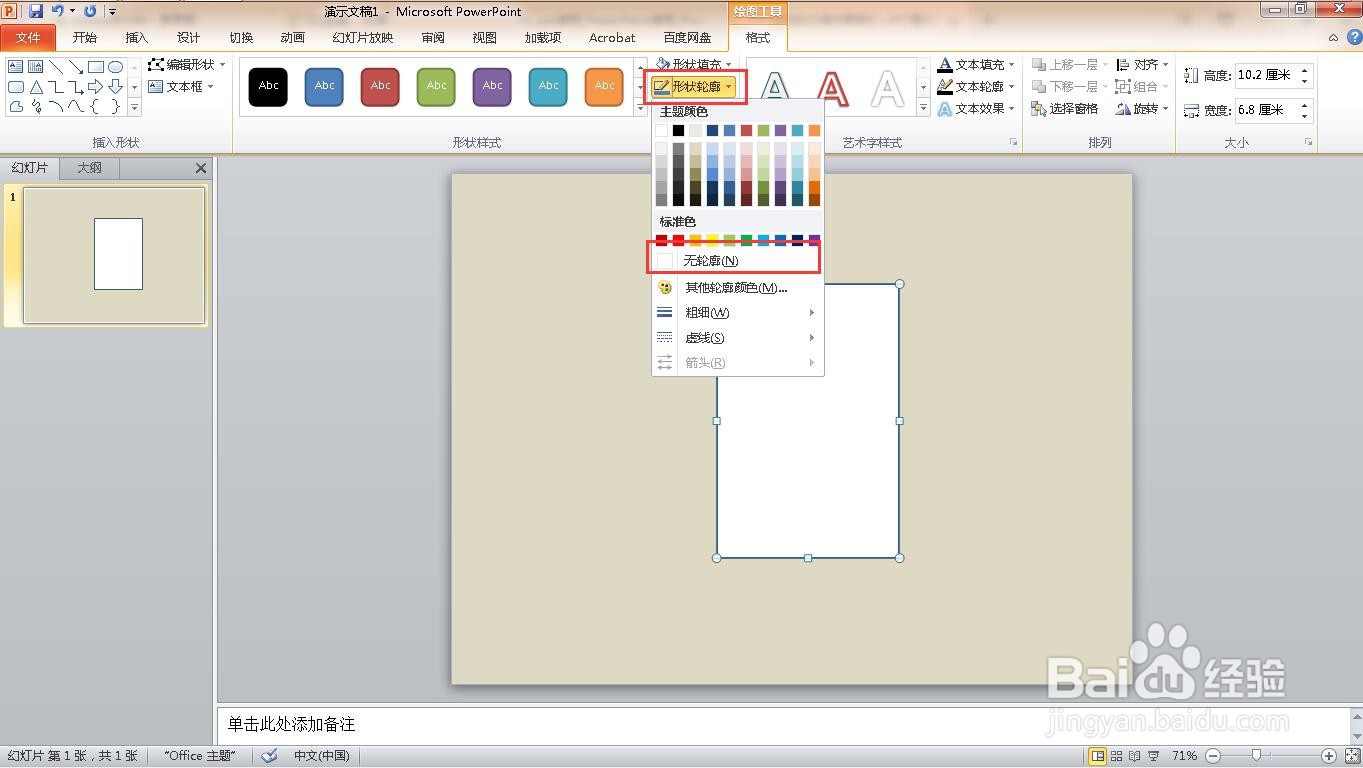Click the 宽度 width input field

tap(1266, 110)
